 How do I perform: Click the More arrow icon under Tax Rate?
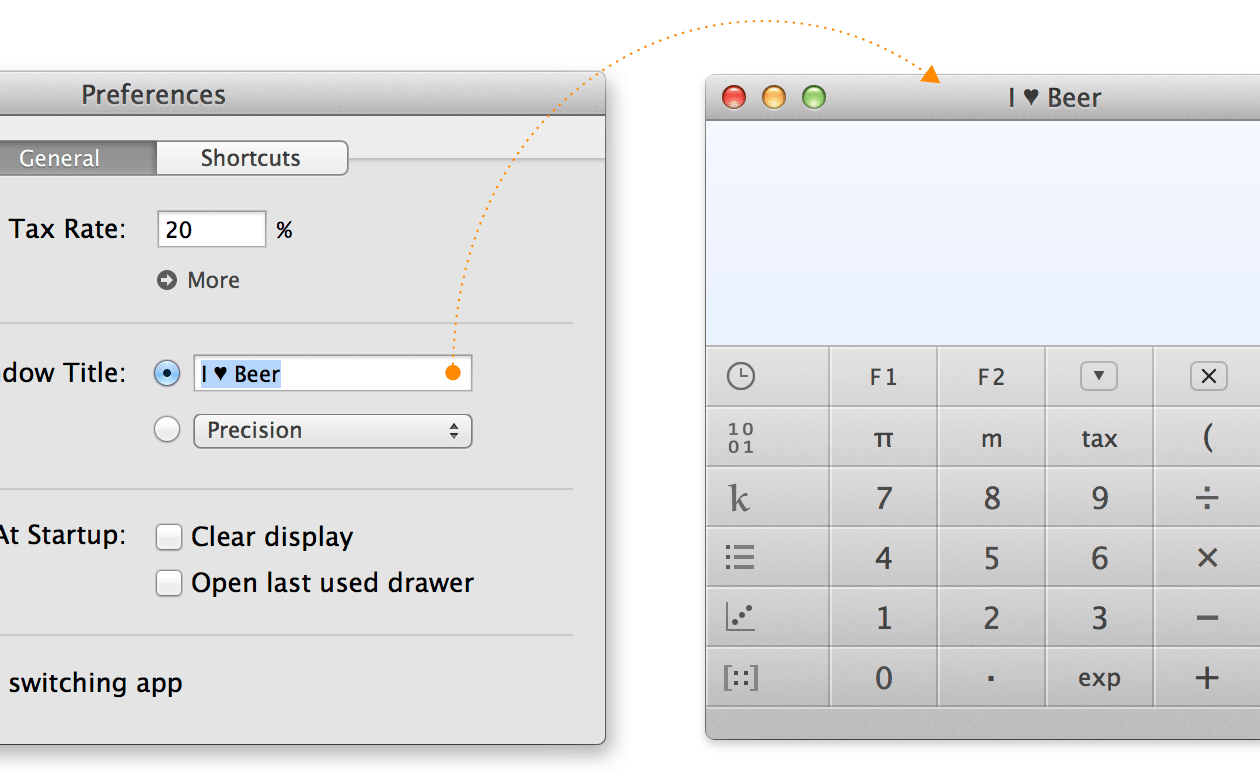coord(167,280)
